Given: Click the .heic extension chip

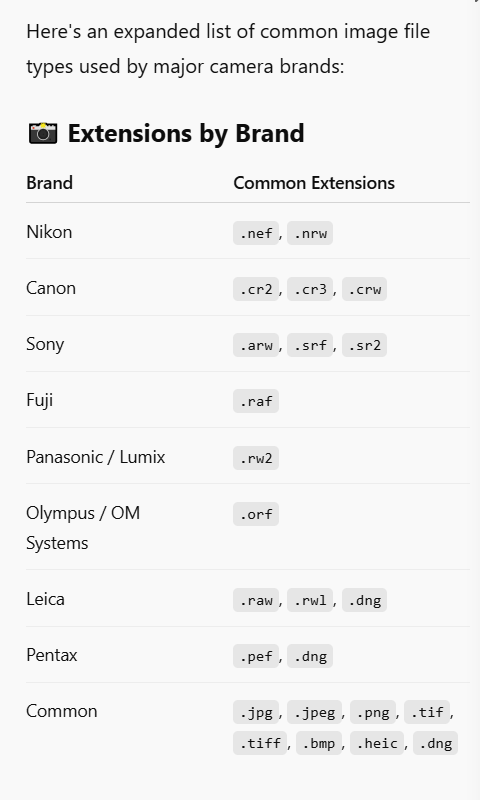Looking at the screenshot, I should 377,743.
